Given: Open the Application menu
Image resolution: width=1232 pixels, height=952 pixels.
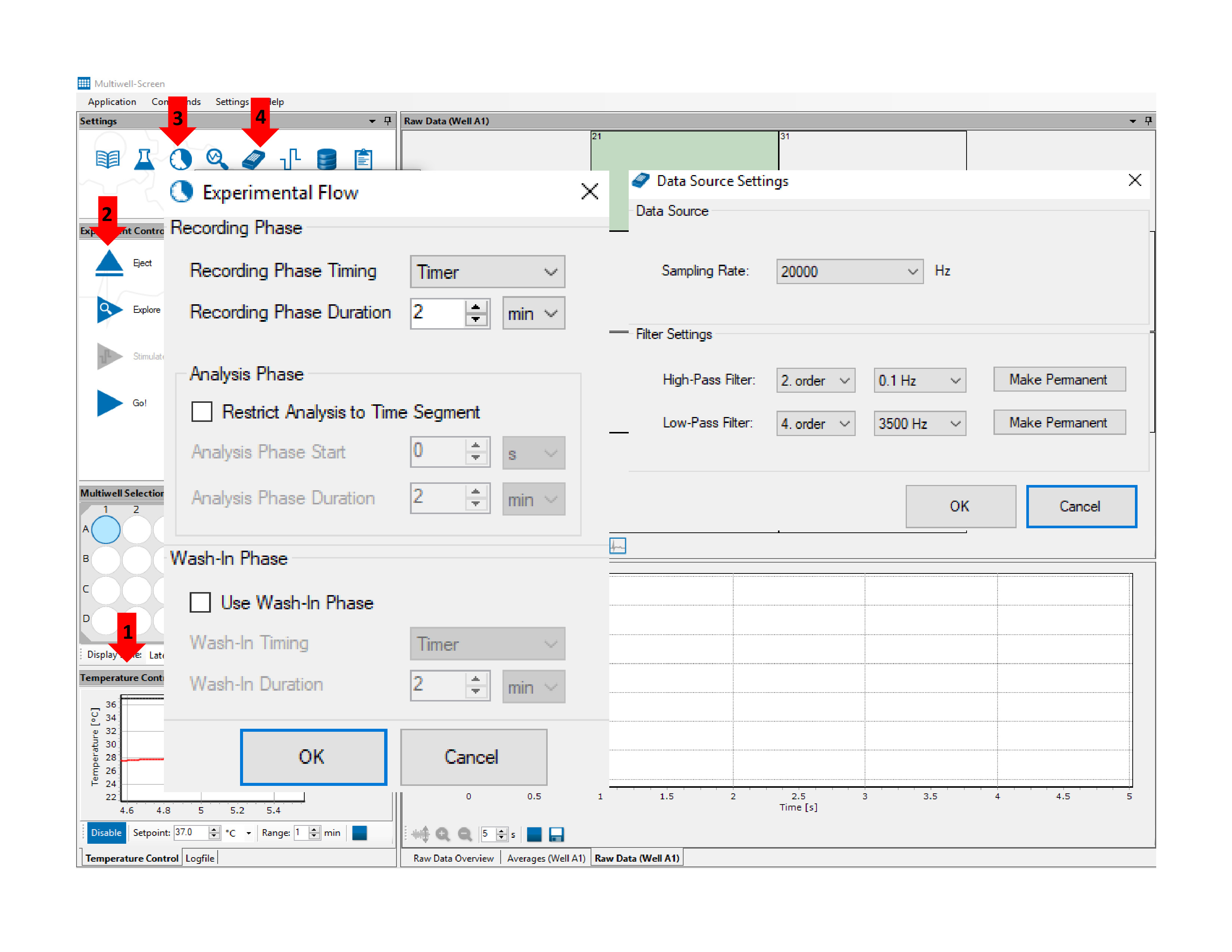Looking at the screenshot, I should [x=112, y=102].
